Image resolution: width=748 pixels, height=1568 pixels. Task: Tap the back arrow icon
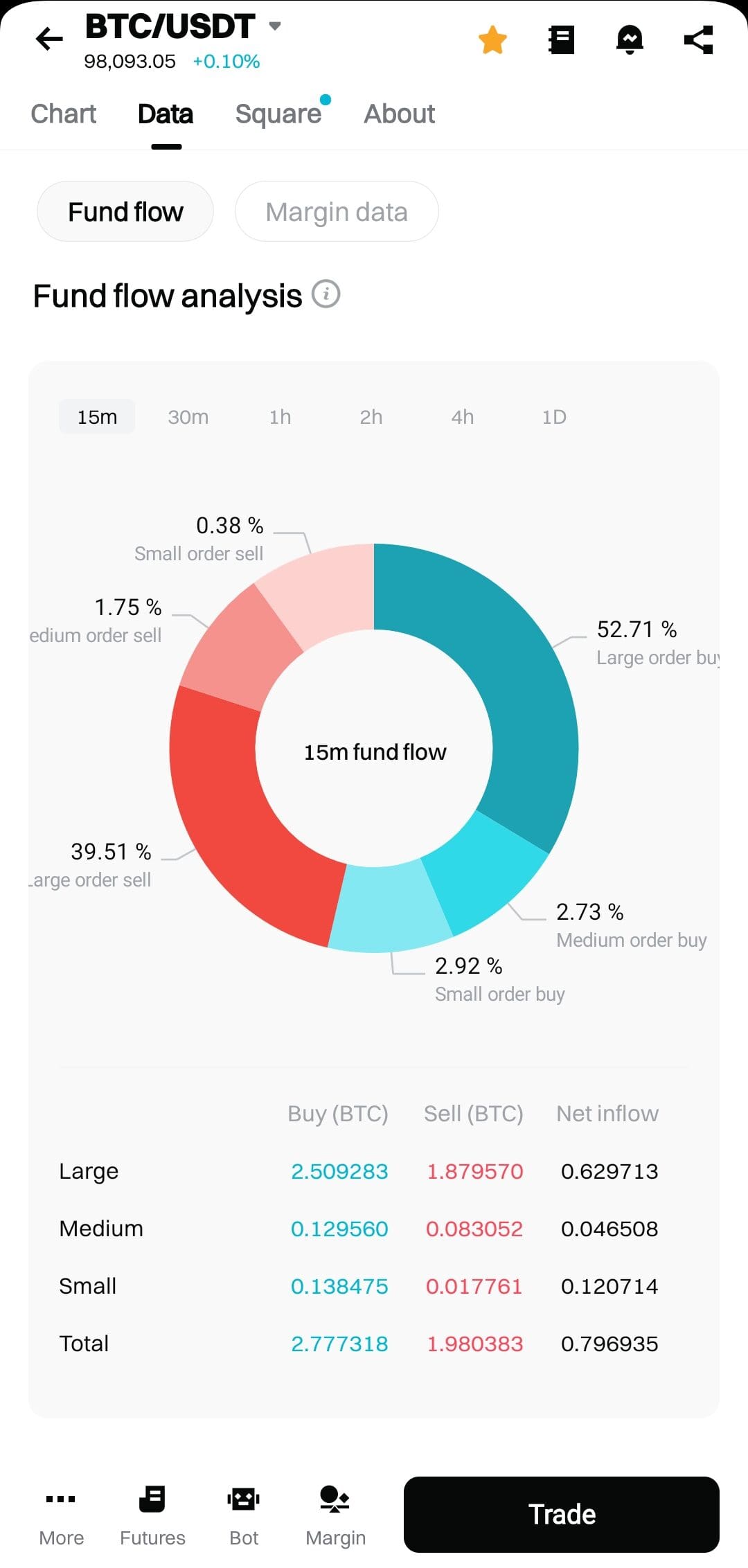click(x=49, y=39)
